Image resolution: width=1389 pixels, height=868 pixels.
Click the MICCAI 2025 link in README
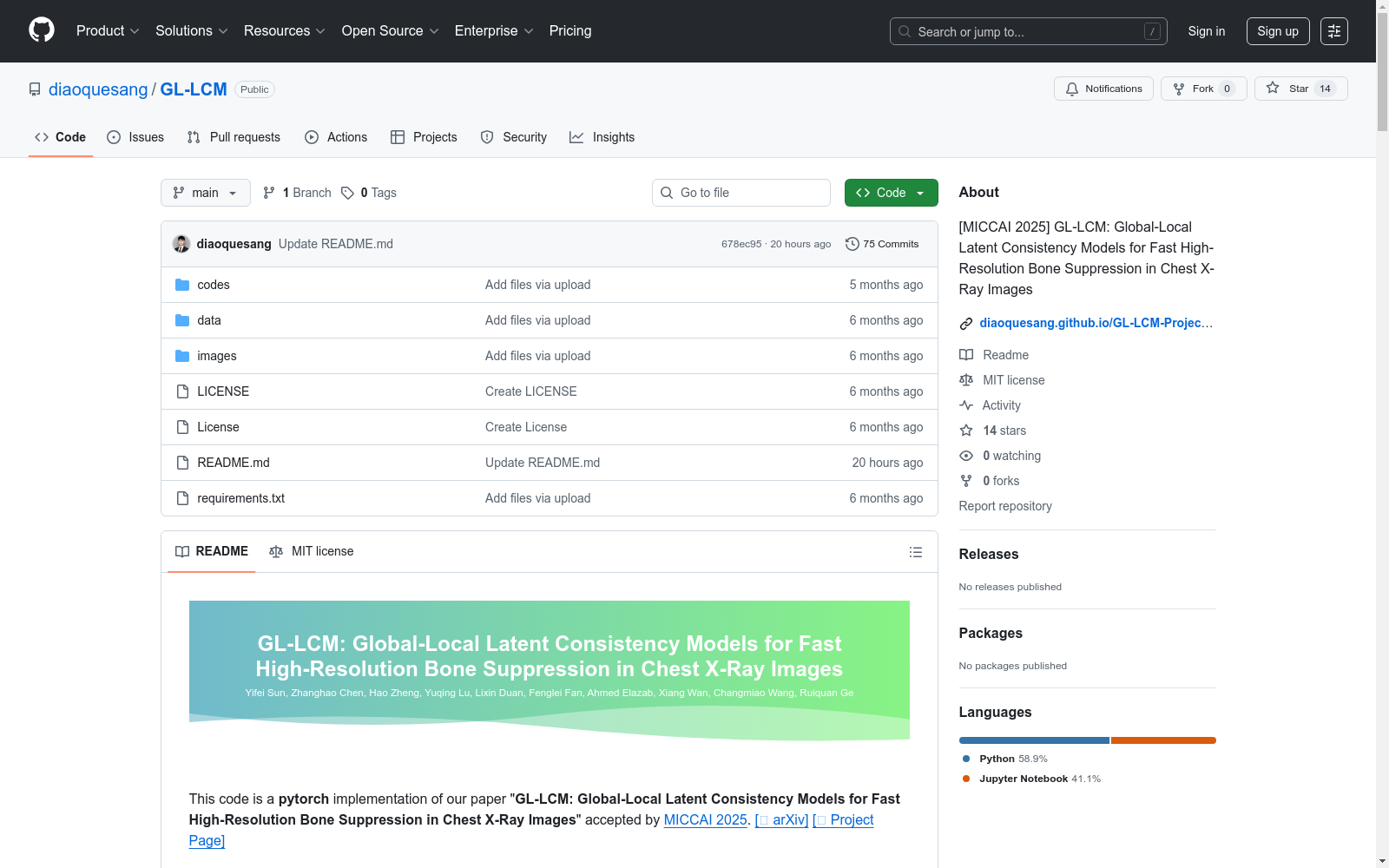pyautogui.click(x=706, y=819)
